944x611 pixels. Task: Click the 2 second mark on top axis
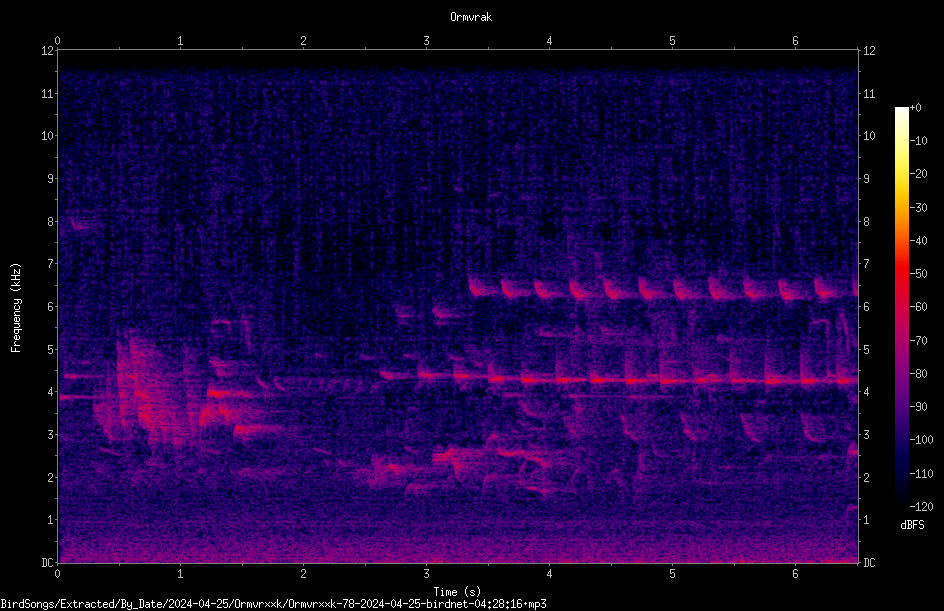(303, 41)
